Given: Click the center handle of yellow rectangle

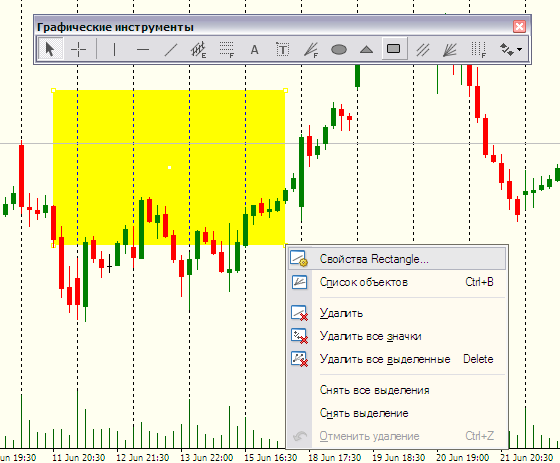Looking at the screenshot, I should pyautogui.click(x=169, y=167).
